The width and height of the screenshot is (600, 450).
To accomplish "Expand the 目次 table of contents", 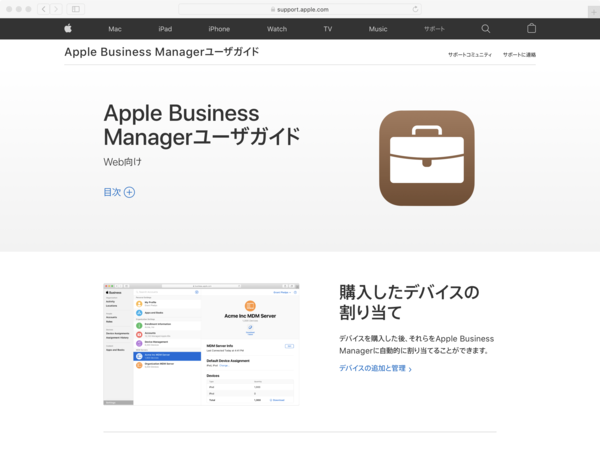I will 119,192.
